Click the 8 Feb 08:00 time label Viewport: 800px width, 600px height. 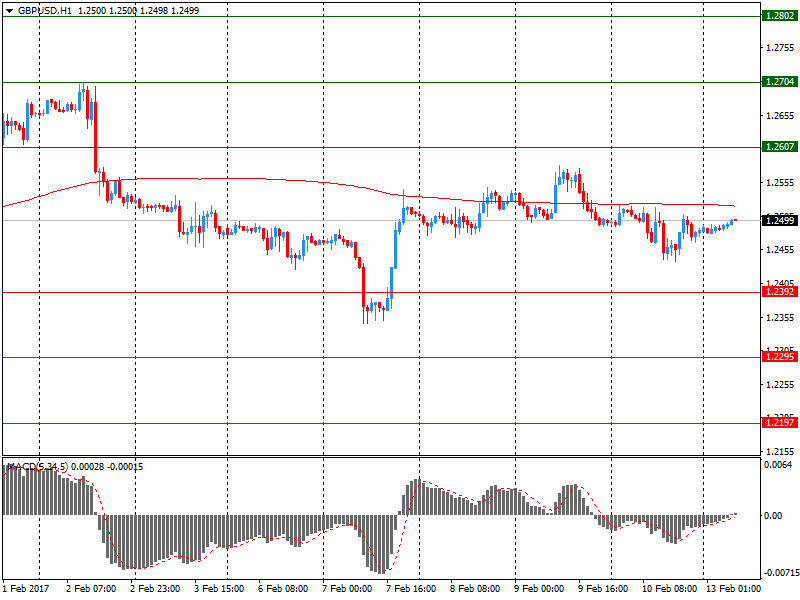(474, 589)
